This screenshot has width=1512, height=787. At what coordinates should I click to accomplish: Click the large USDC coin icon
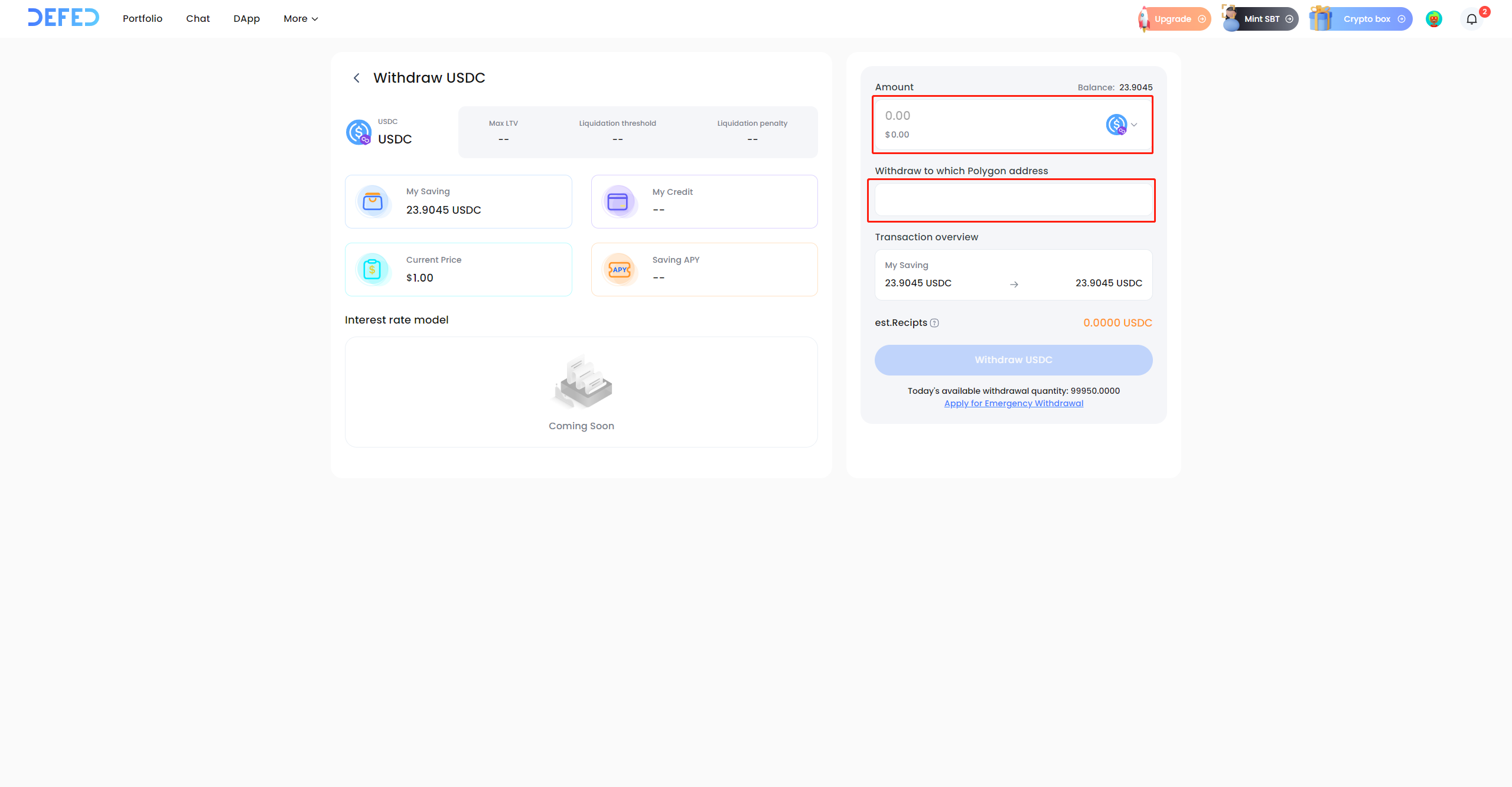359,132
